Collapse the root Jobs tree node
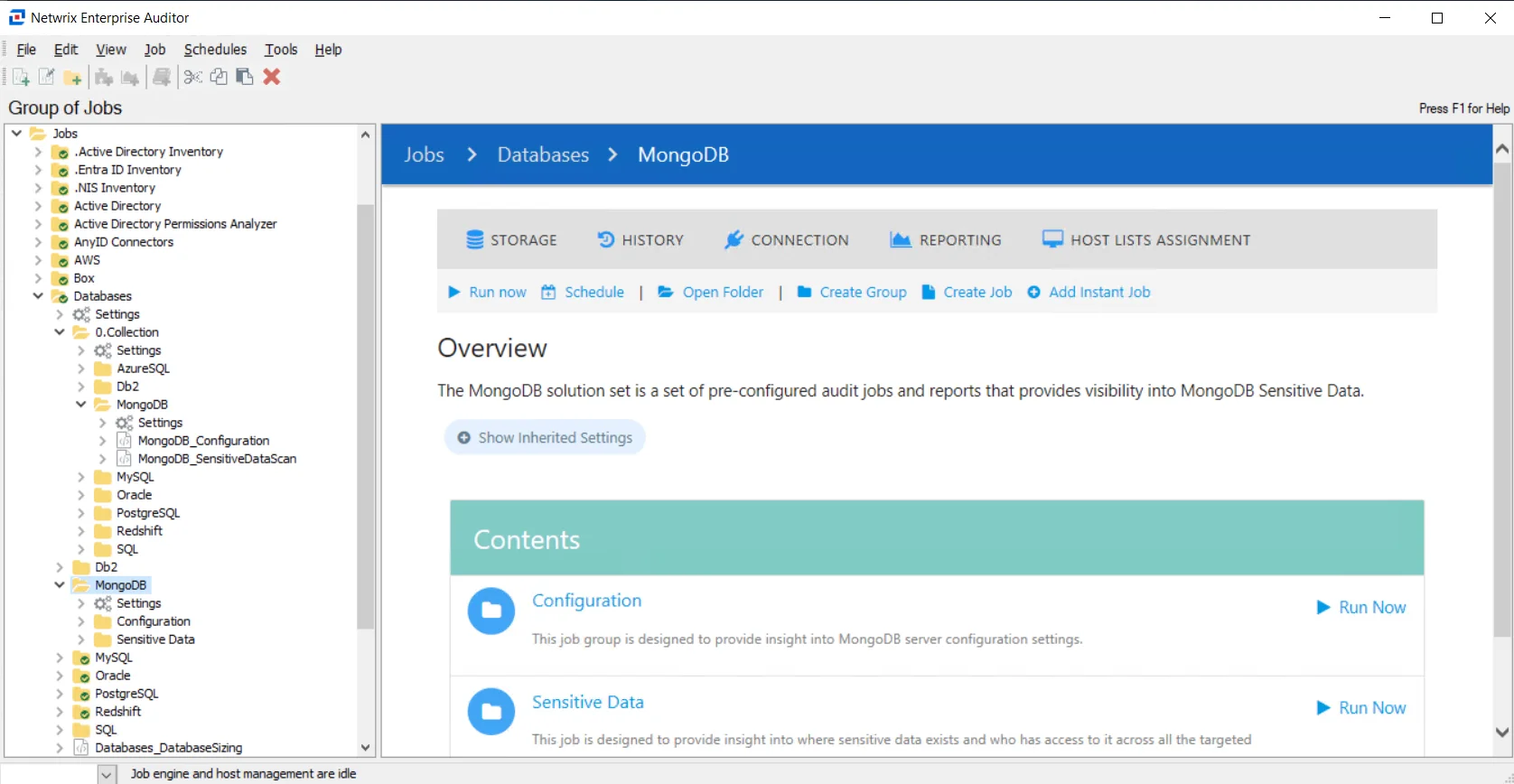1514x784 pixels. (x=16, y=134)
